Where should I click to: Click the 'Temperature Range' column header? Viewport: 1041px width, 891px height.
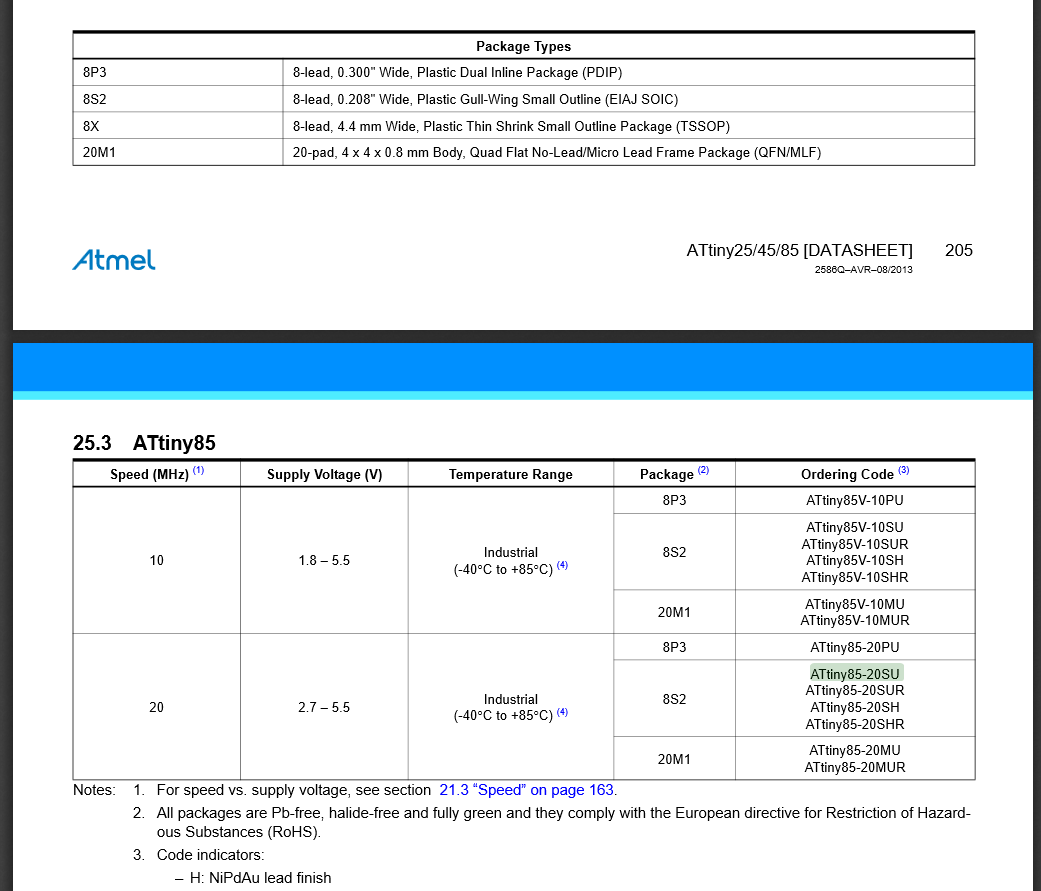tap(511, 475)
